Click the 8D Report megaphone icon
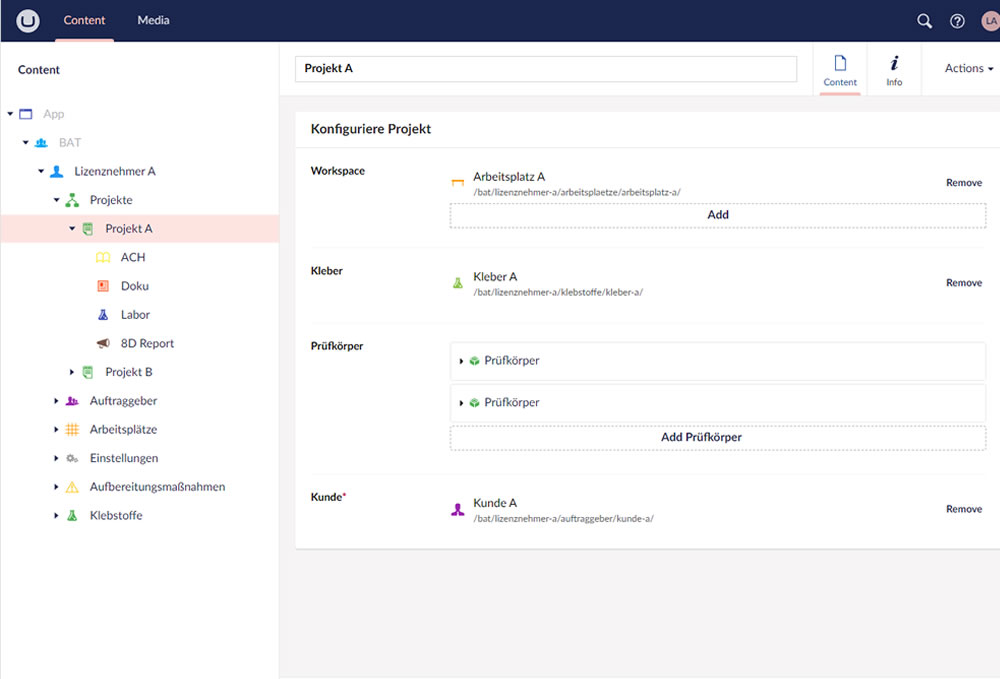1000x679 pixels. tap(102, 344)
